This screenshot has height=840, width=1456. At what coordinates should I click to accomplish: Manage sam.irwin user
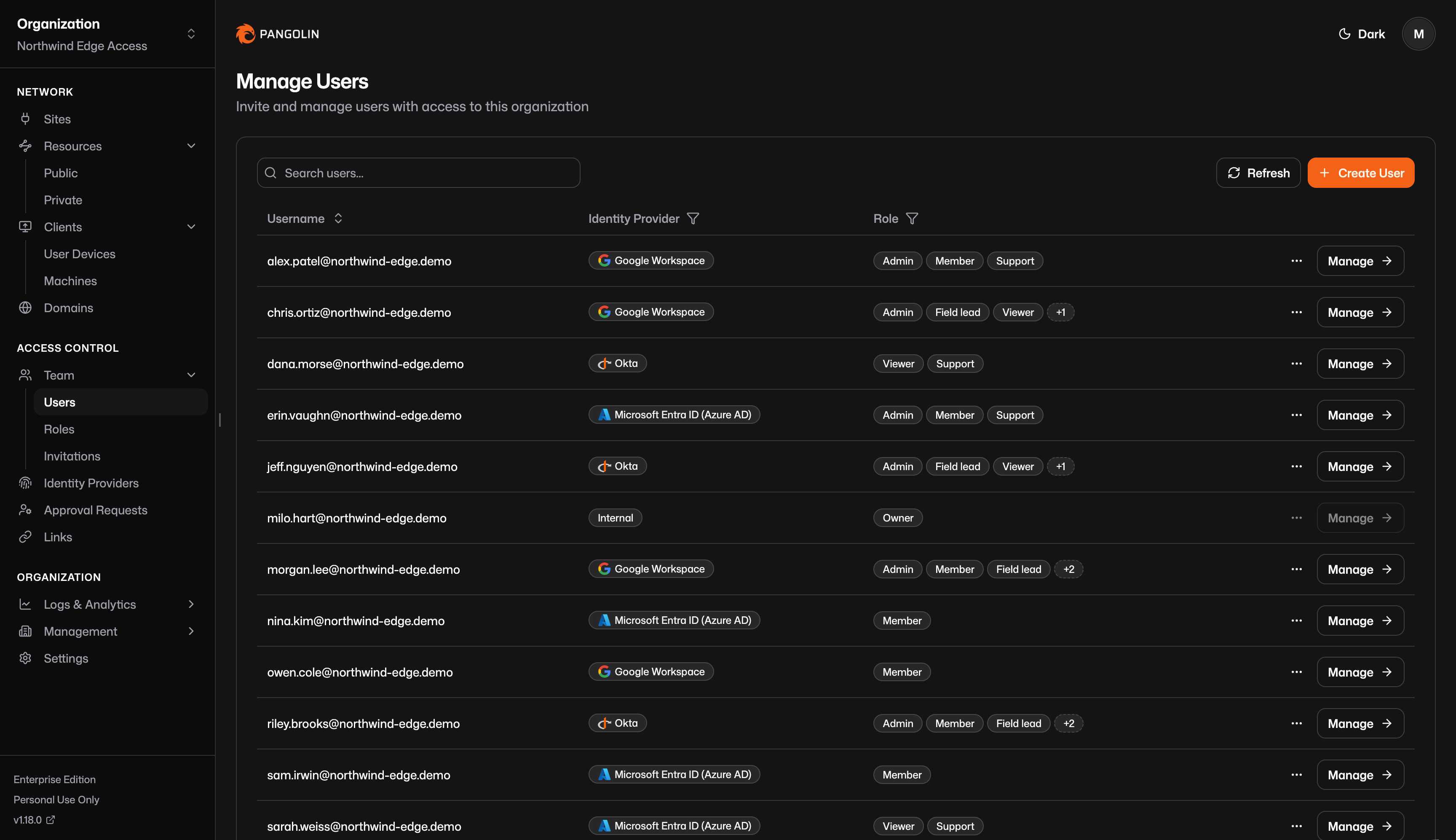[x=1360, y=774]
